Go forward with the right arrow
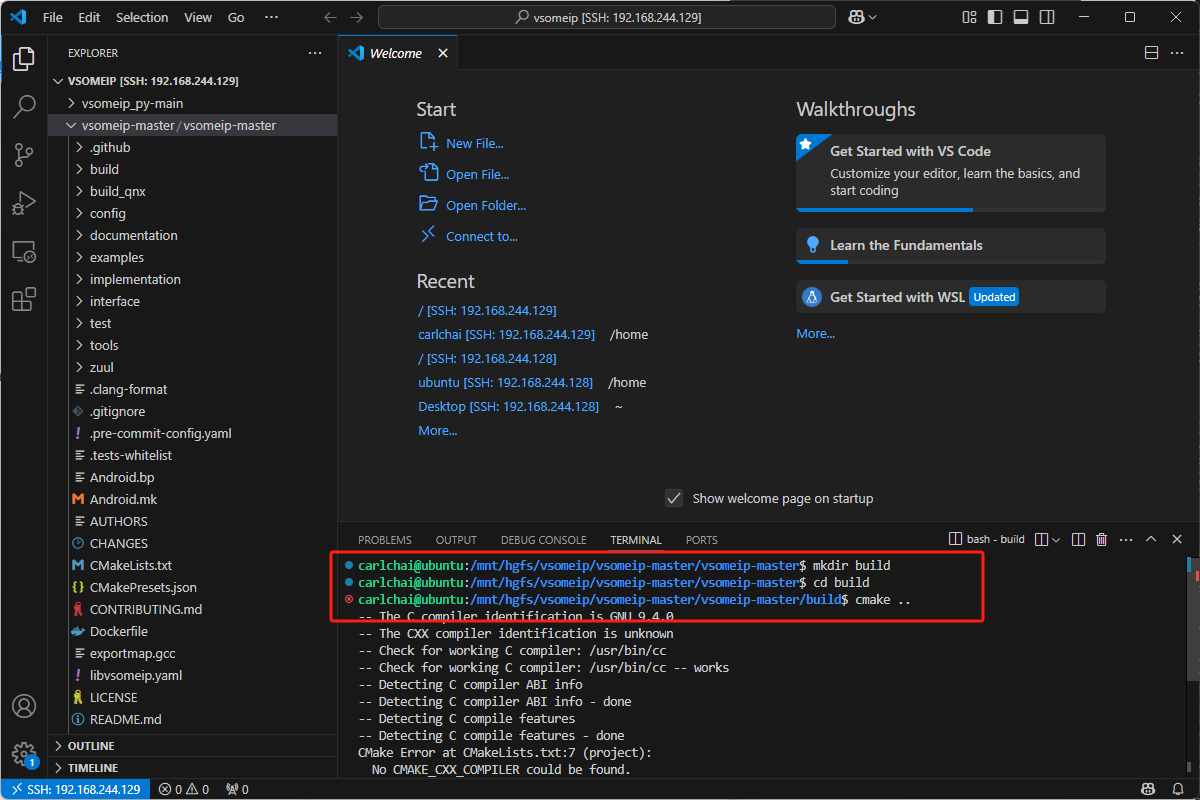Image resolution: width=1200 pixels, height=800 pixels. pyautogui.click(x=356, y=17)
